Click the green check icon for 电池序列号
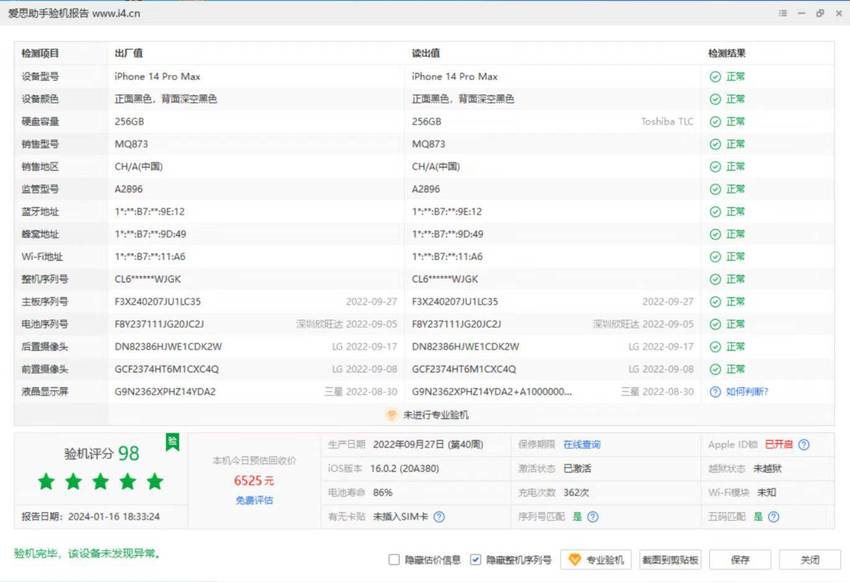The height and width of the screenshot is (582, 850). pyautogui.click(x=715, y=324)
